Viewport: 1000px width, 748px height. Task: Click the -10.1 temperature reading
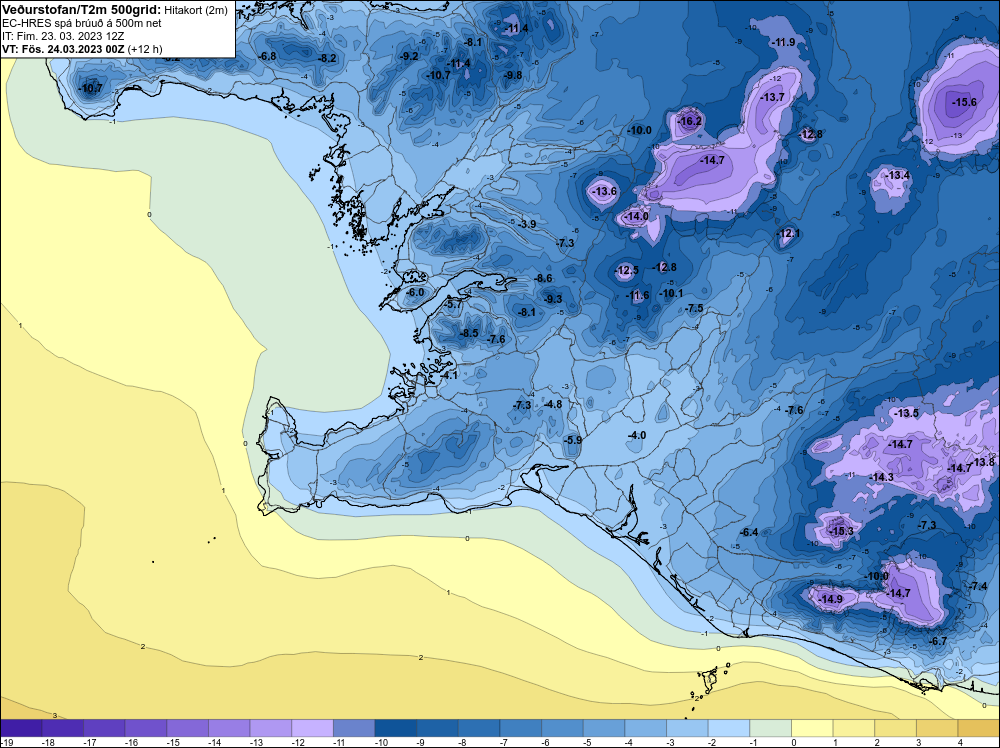pyautogui.click(x=671, y=293)
